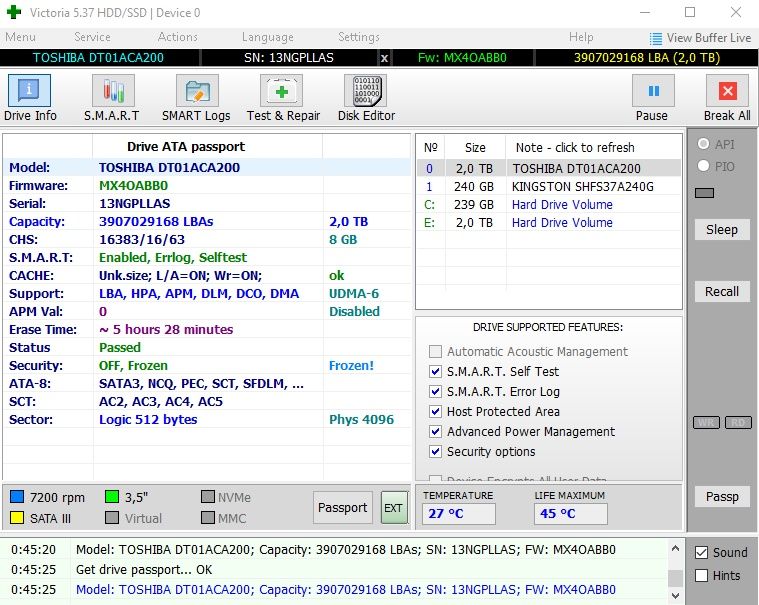Click the gray Virtual color box
This screenshot has height=605, width=759.
click(112, 518)
